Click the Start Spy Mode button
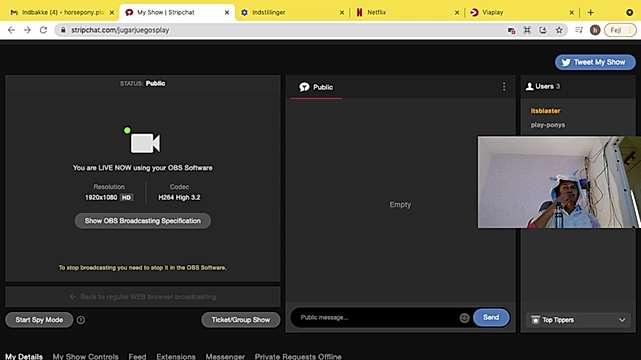The height and width of the screenshot is (360, 641). [39, 320]
